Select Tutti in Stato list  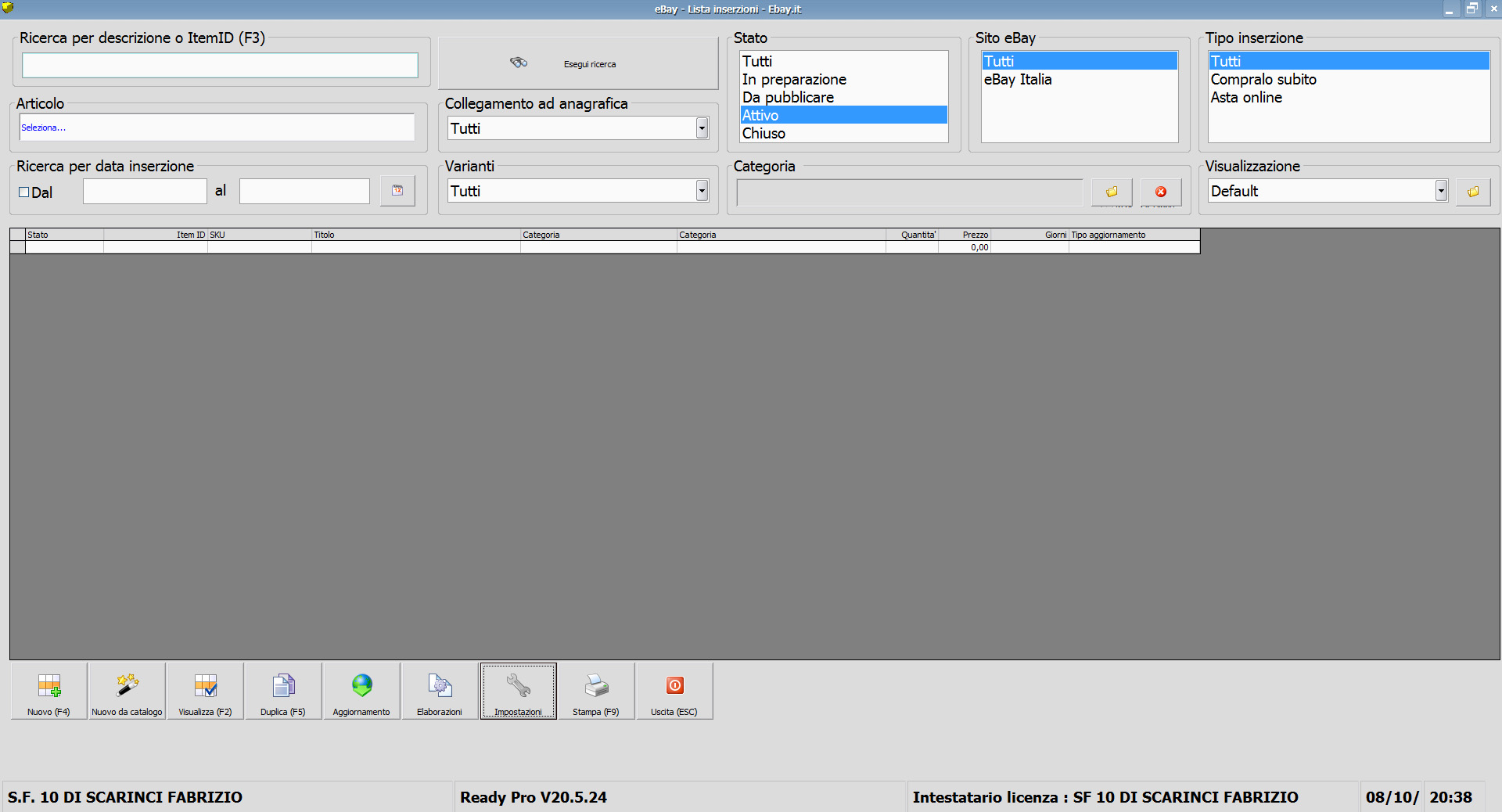click(x=844, y=61)
